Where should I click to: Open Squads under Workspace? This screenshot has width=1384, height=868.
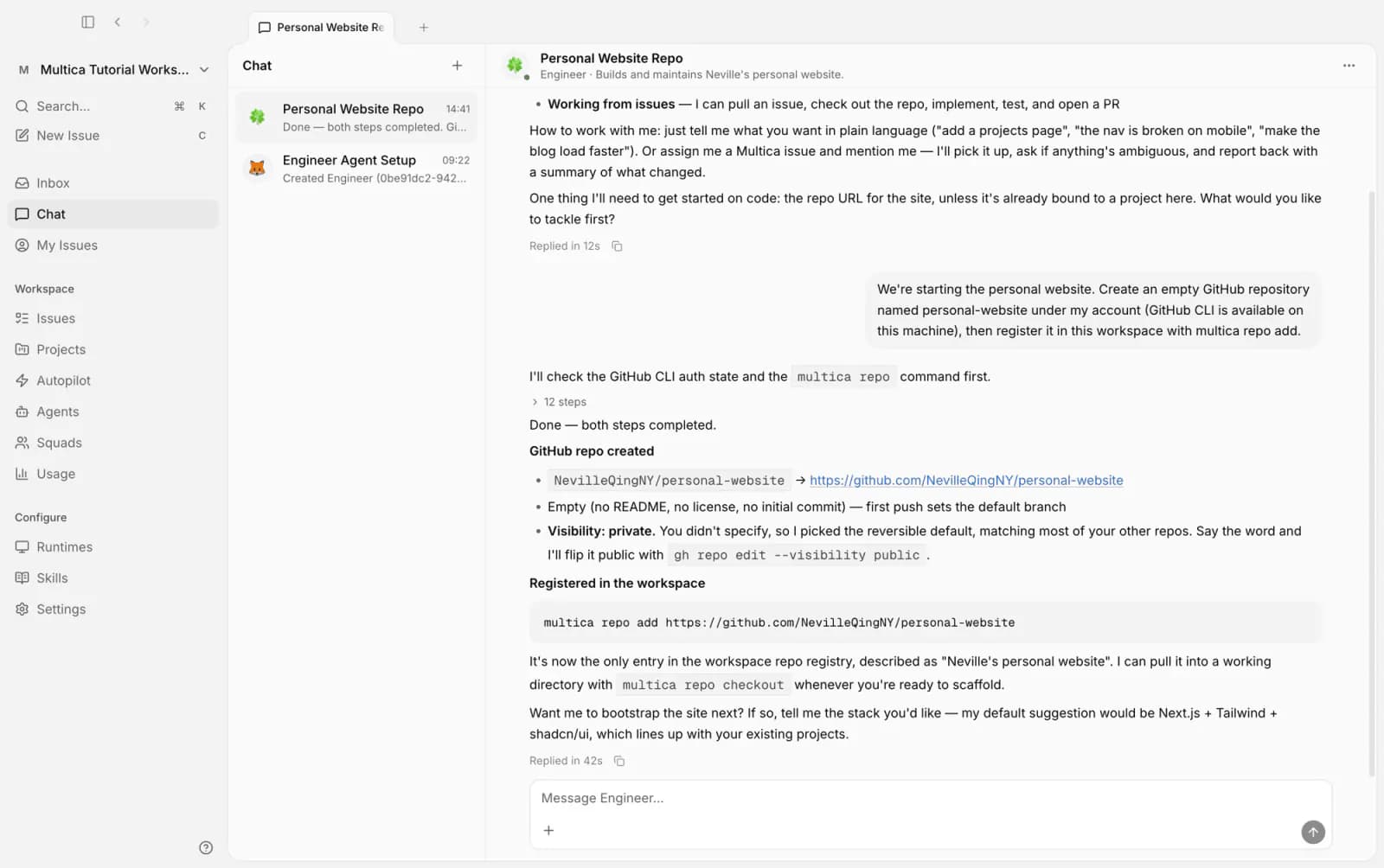113,443
